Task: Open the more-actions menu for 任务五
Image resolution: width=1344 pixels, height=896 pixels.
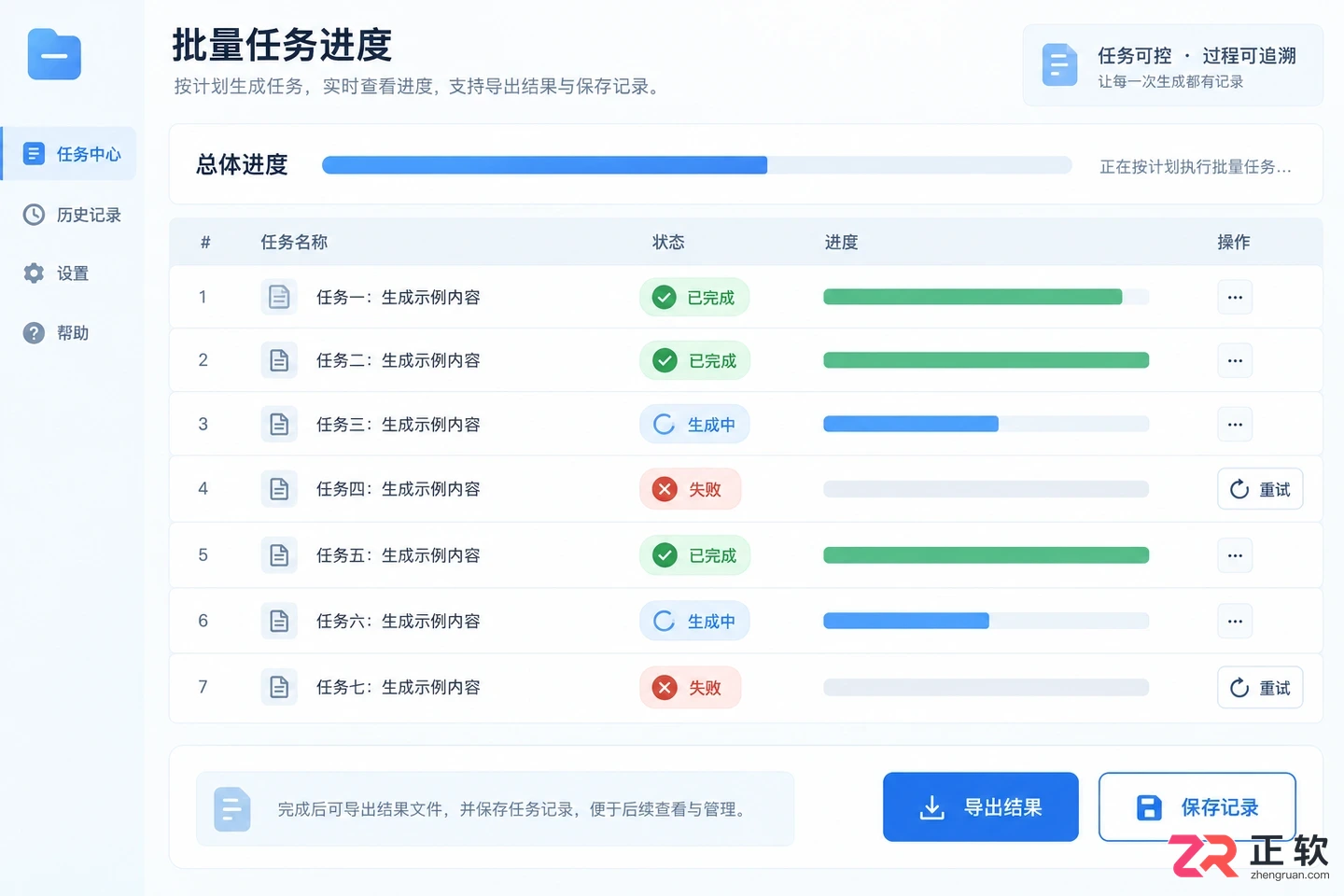Action: click(x=1235, y=555)
